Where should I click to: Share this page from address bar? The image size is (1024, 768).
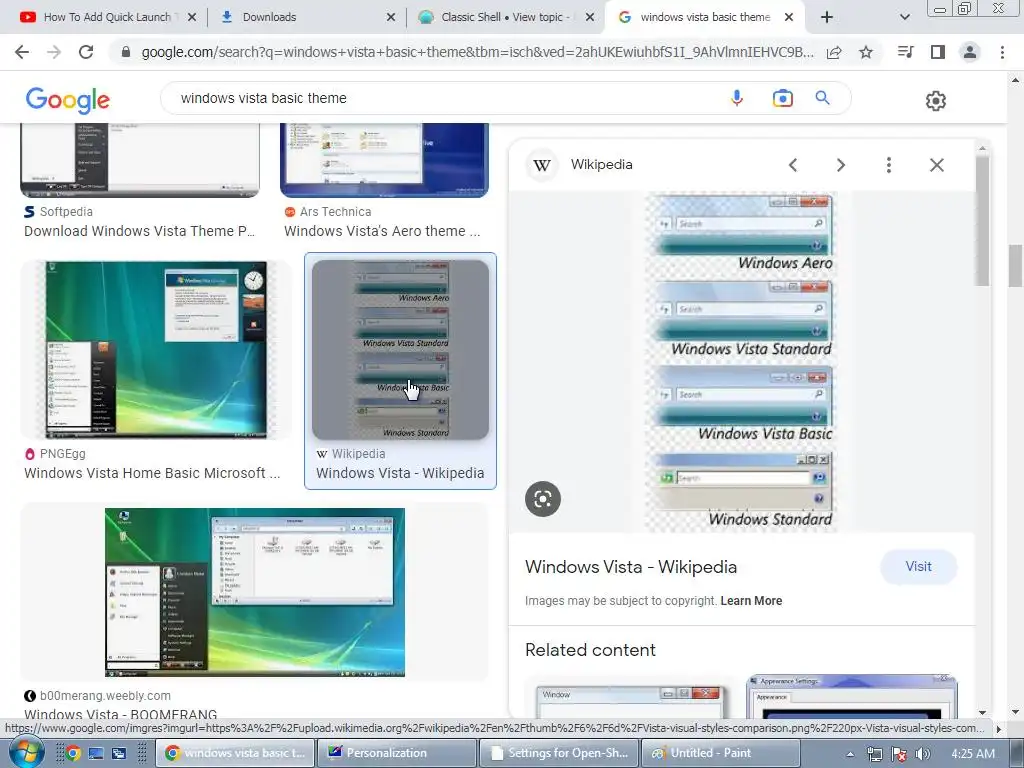(834, 52)
